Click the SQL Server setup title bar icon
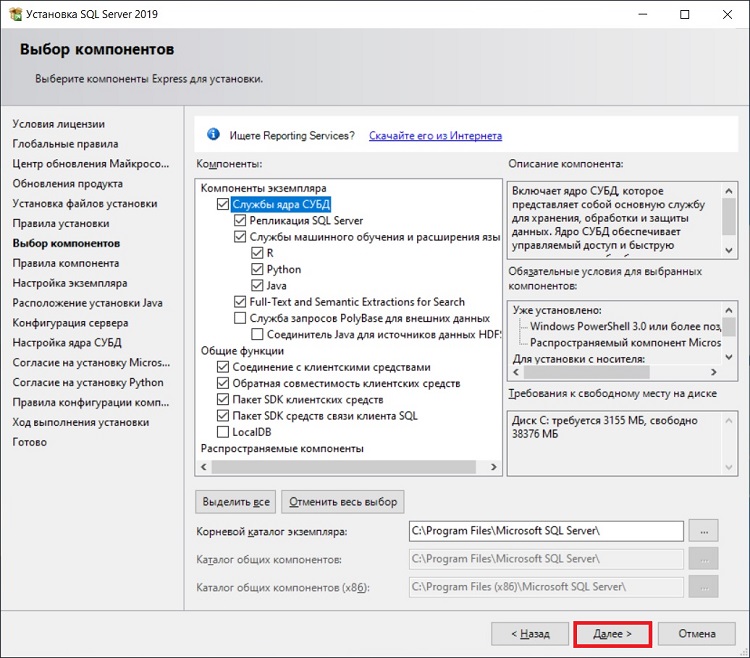Image resolution: width=750 pixels, height=658 pixels. [x=15, y=14]
